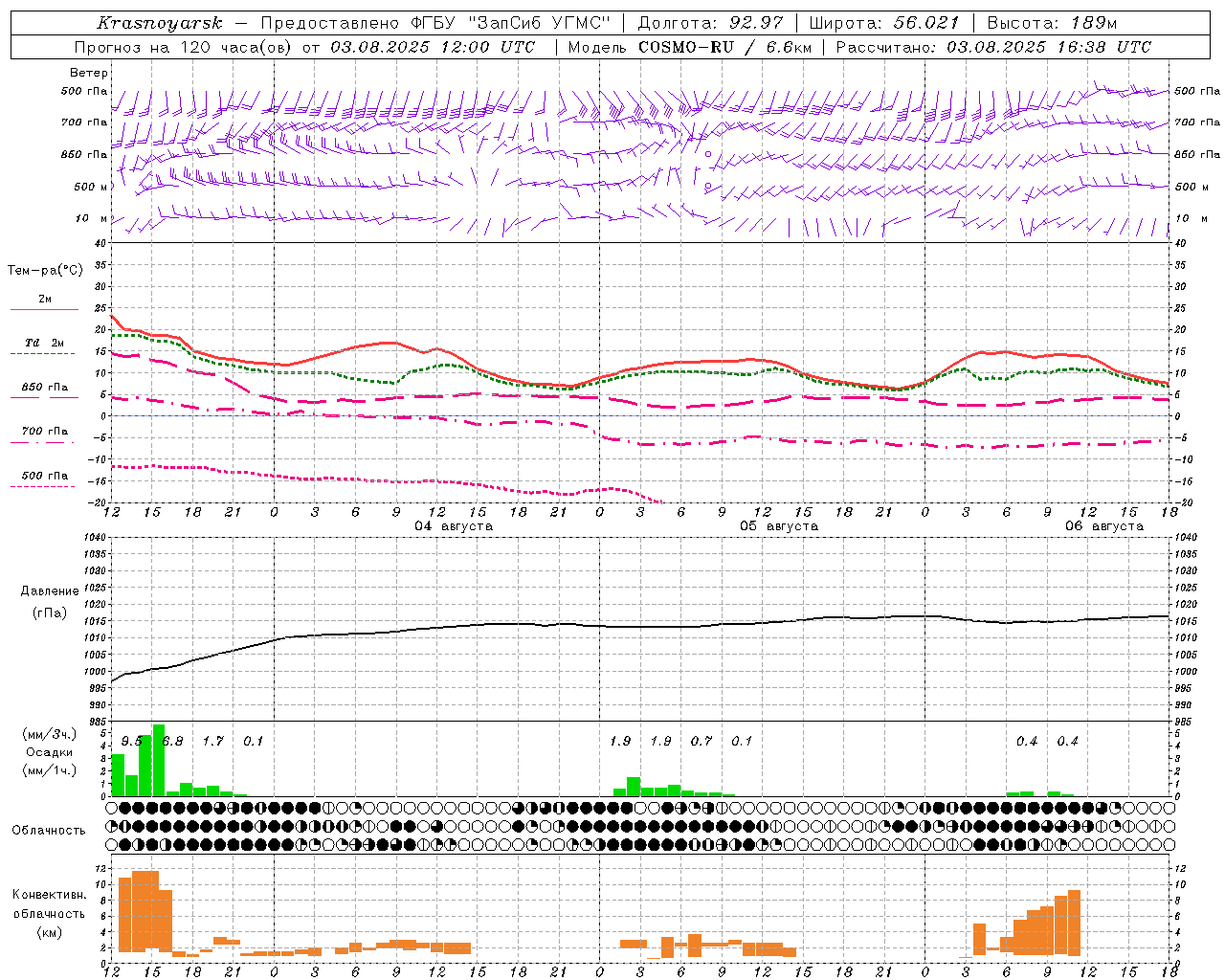Click the Krasnoyarsk station title

point(160,23)
